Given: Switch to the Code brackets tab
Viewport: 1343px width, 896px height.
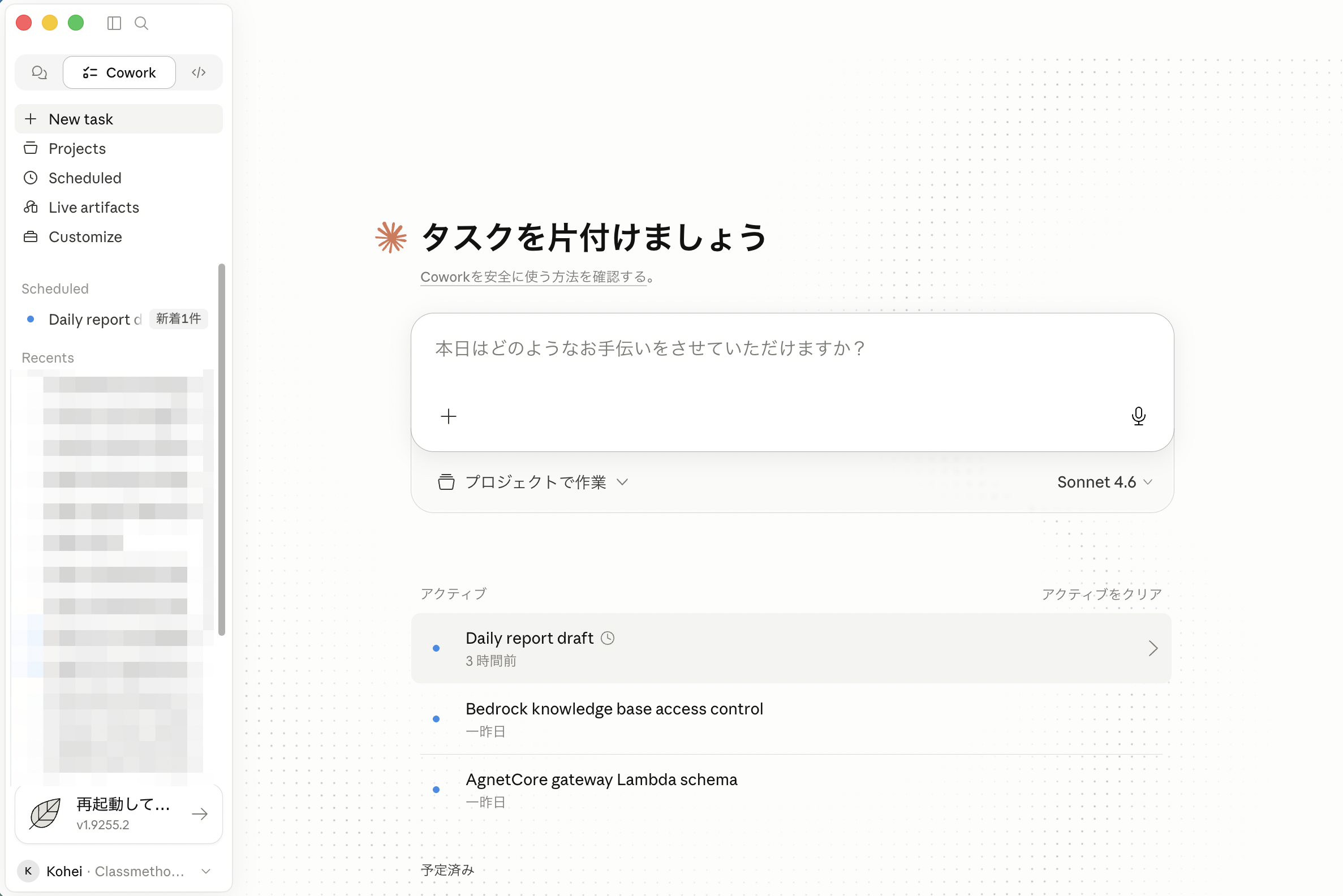Looking at the screenshot, I should (x=199, y=72).
